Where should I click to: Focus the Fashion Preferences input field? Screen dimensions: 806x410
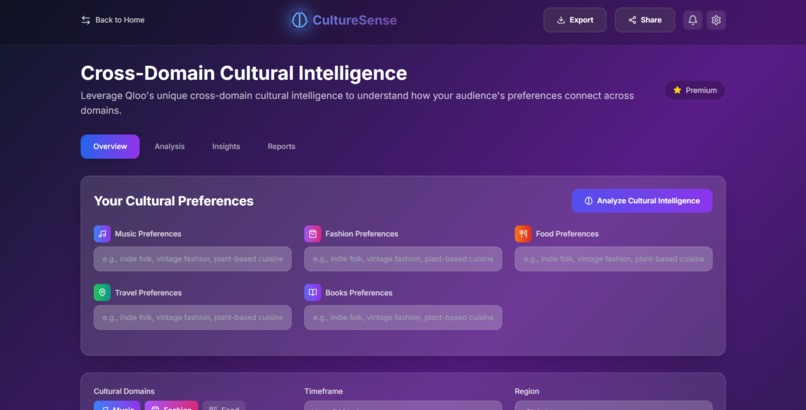[x=403, y=259]
